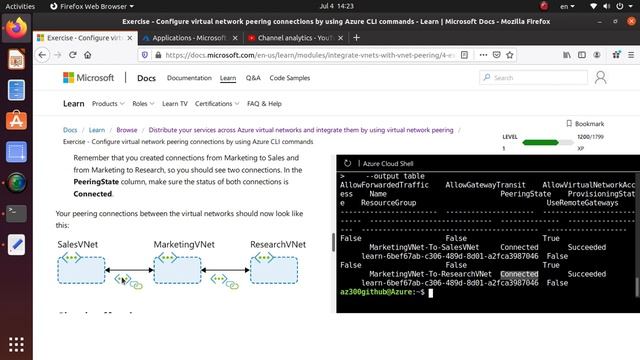Click the level XP progress bar
640x360 pixels.
point(547,142)
